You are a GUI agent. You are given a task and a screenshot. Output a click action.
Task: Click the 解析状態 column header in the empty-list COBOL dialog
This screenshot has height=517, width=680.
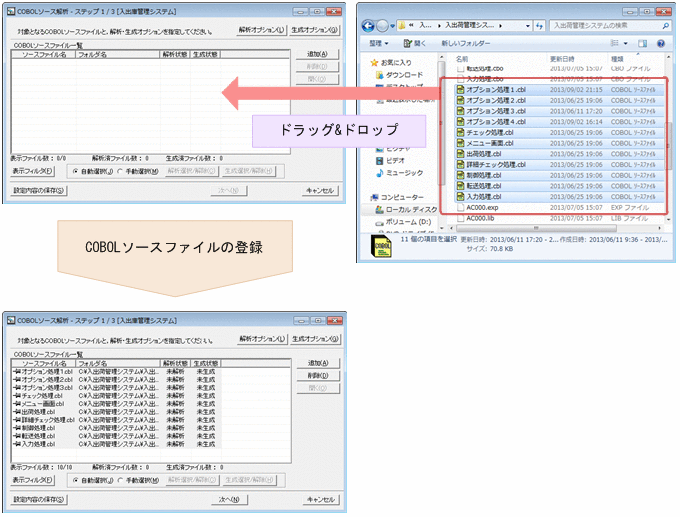click(x=175, y=55)
